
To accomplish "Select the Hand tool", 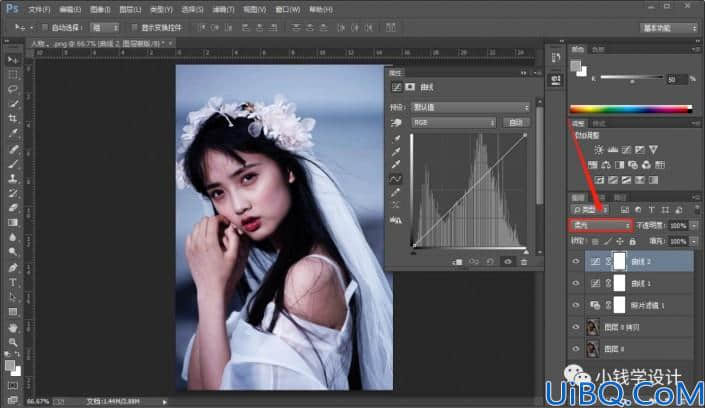I will (x=13, y=327).
